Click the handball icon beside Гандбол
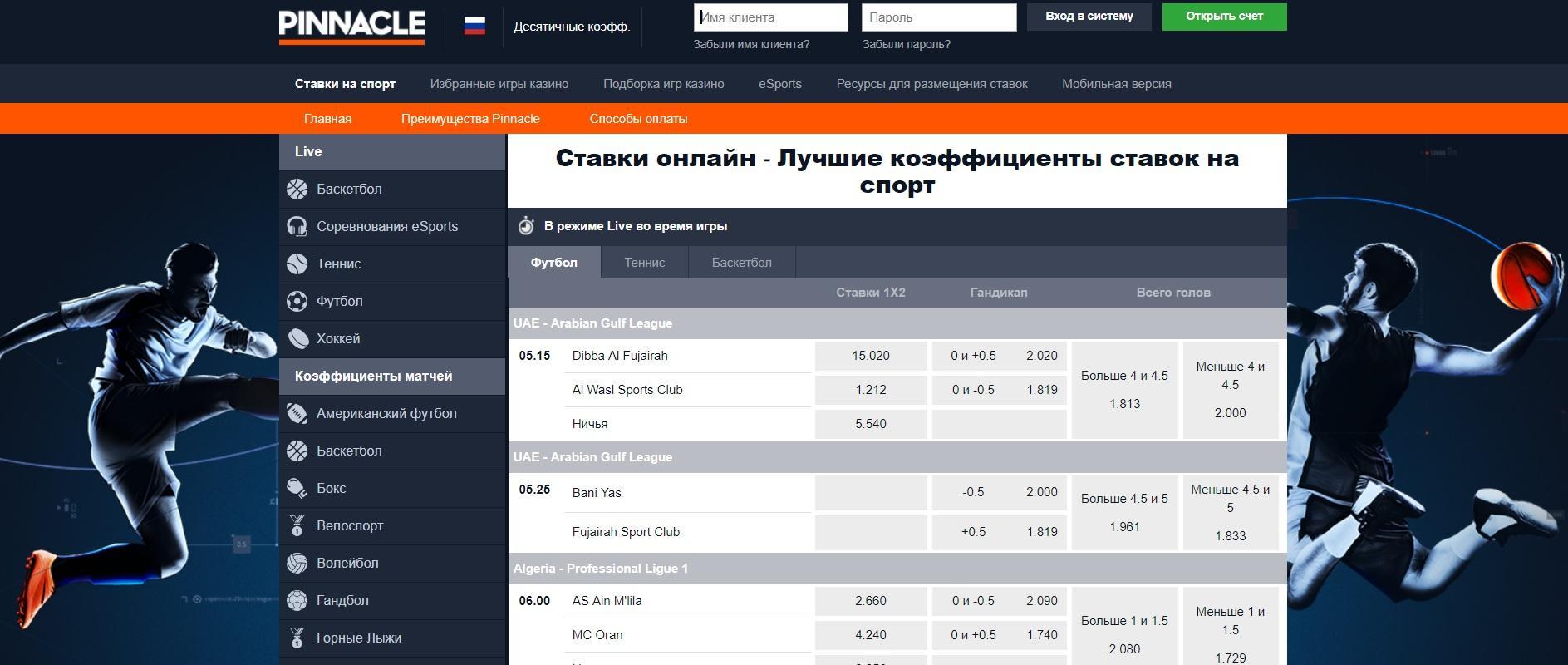1568x665 pixels. click(297, 601)
